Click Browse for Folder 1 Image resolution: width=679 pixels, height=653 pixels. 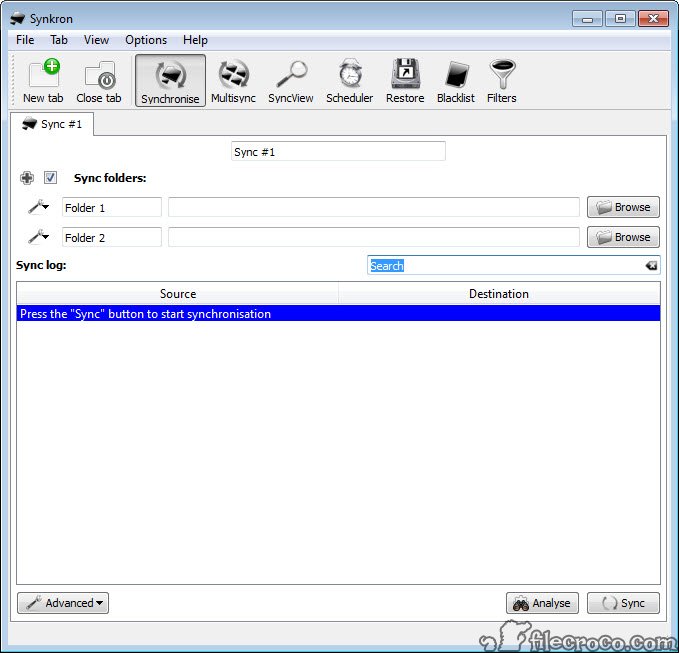[623, 207]
